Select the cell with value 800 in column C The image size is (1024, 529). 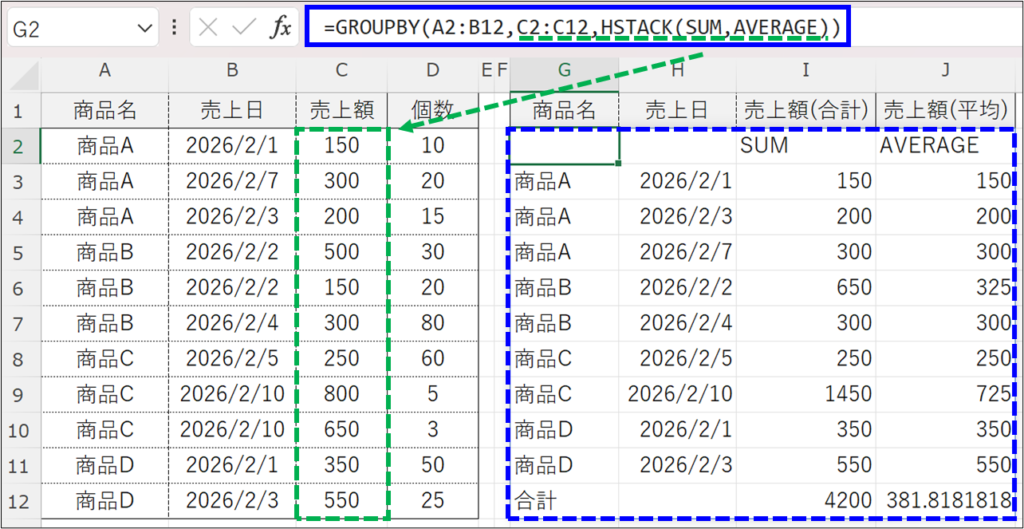342,394
